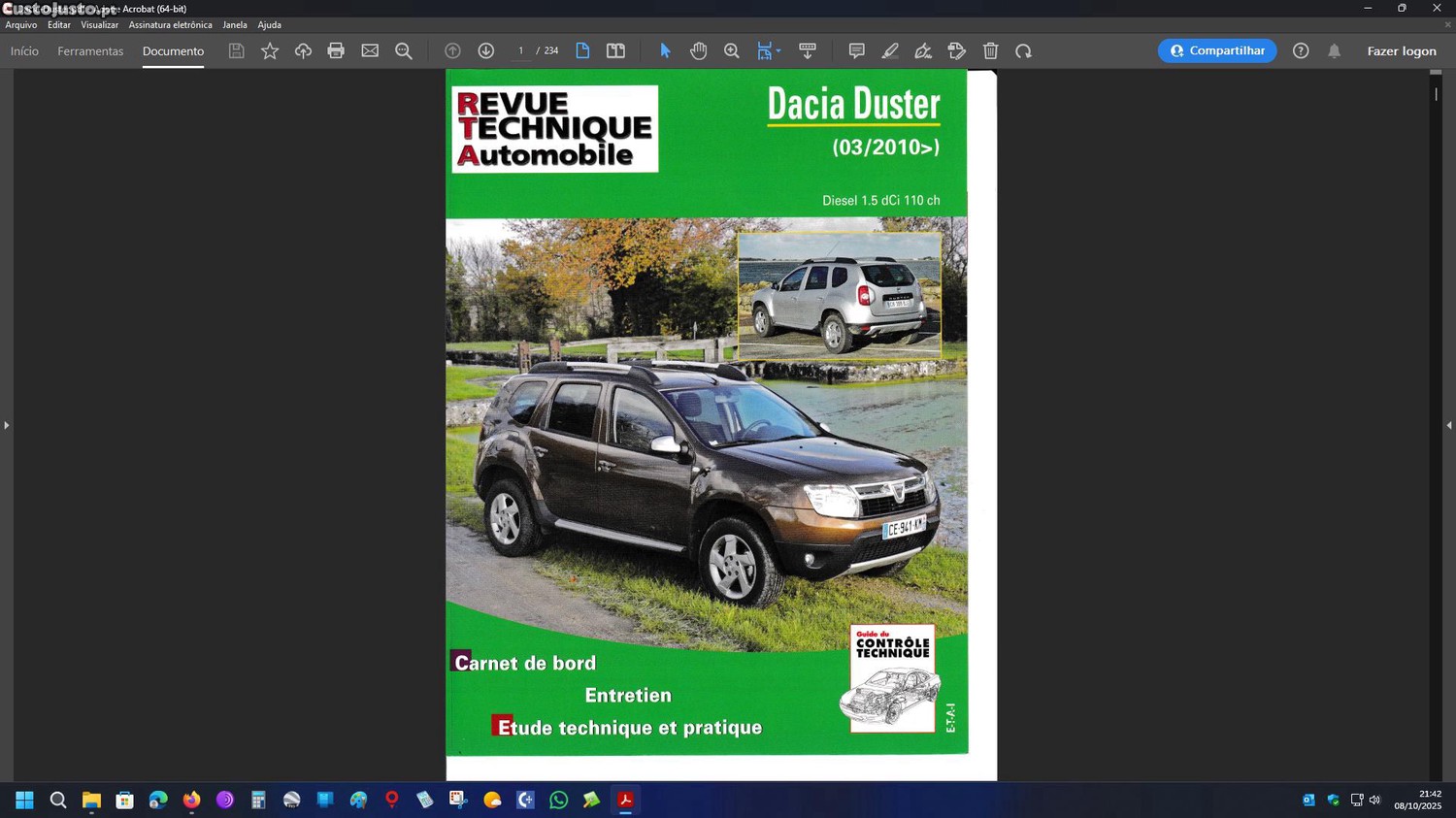
Task: Enable single page view mode
Action: [x=582, y=51]
